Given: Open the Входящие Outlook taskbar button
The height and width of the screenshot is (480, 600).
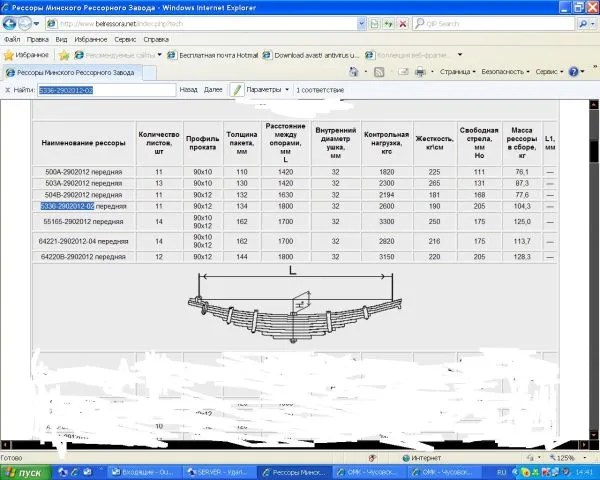Looking at the screenshot, I should (x=142, y=473).
